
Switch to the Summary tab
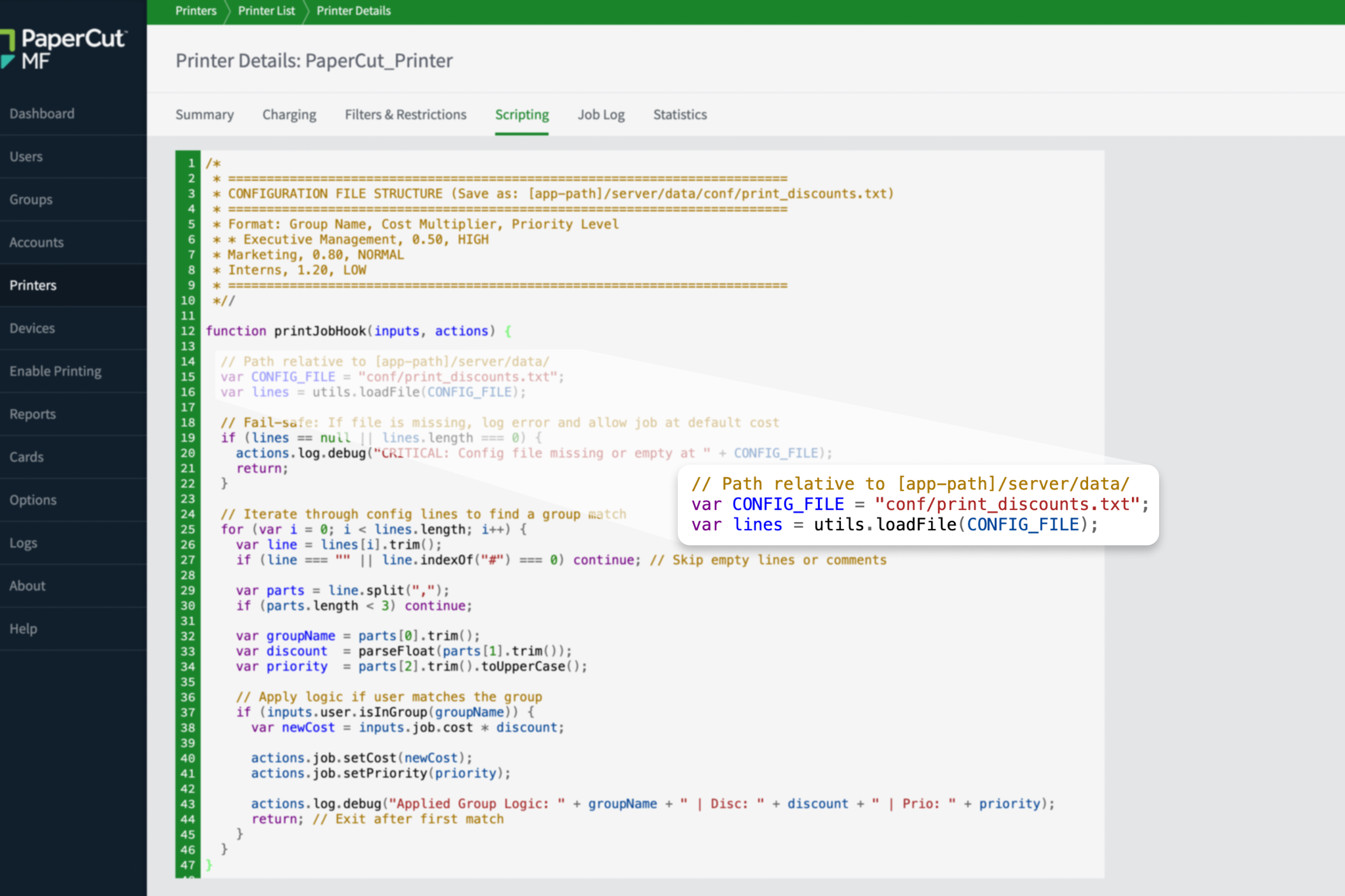[x=205, y=114]
